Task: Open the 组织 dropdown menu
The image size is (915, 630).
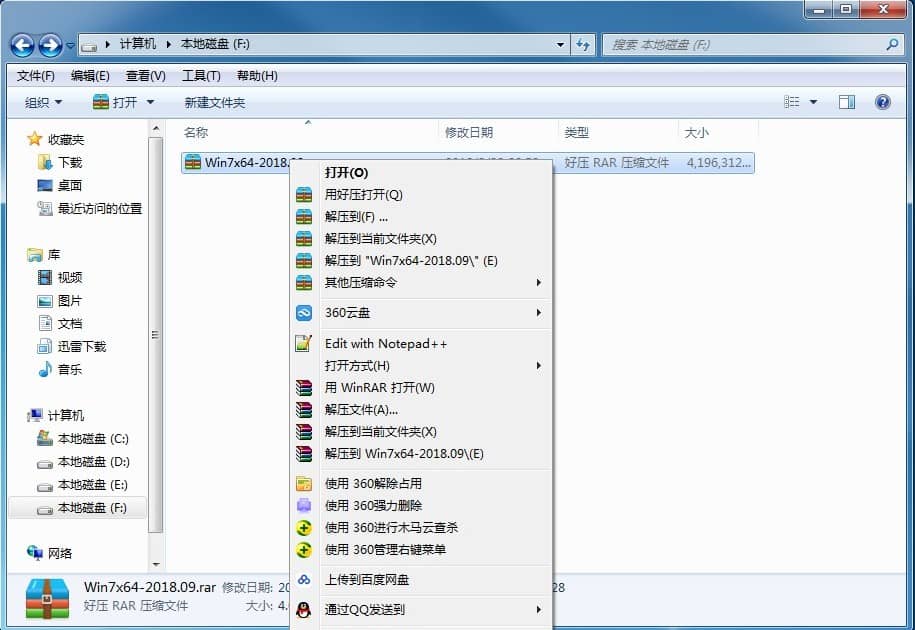Action: coord(41,101)
